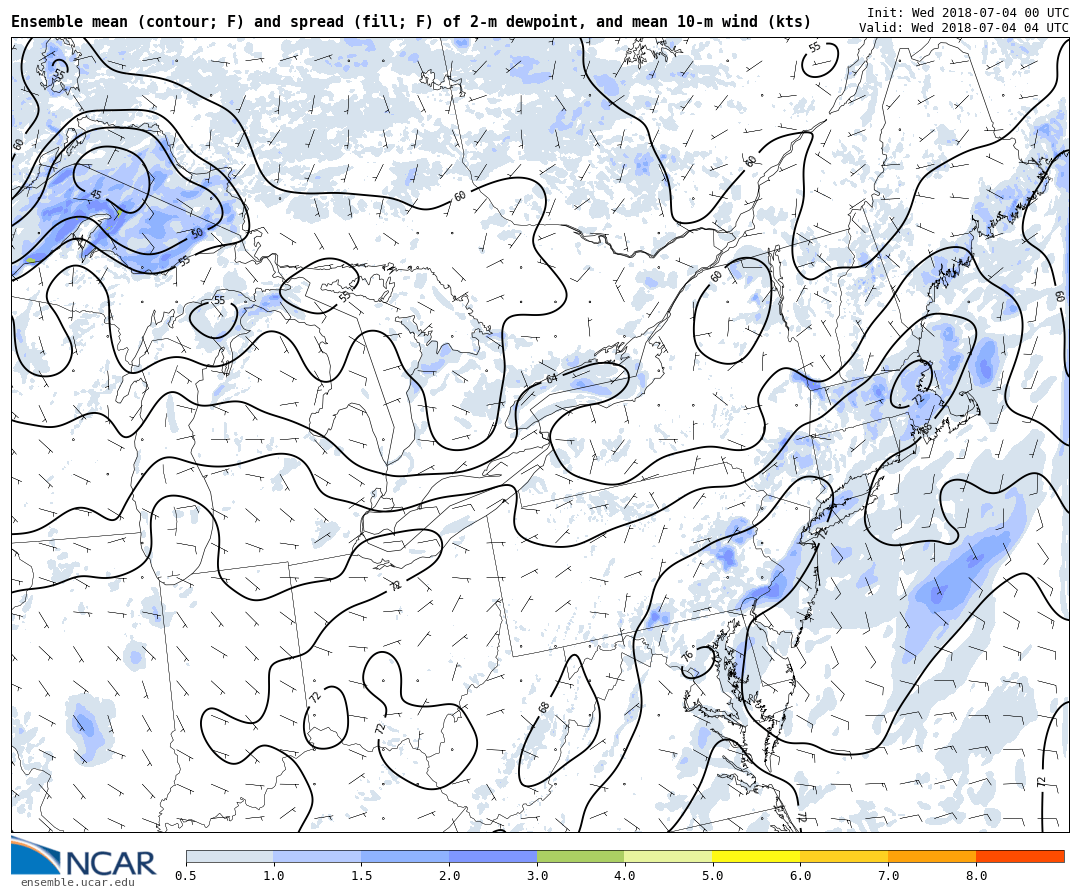Select the 2.0–3.0 periwinkle colorbar segment
This screenshot has width=1080, height=895.
coord(493,856)
